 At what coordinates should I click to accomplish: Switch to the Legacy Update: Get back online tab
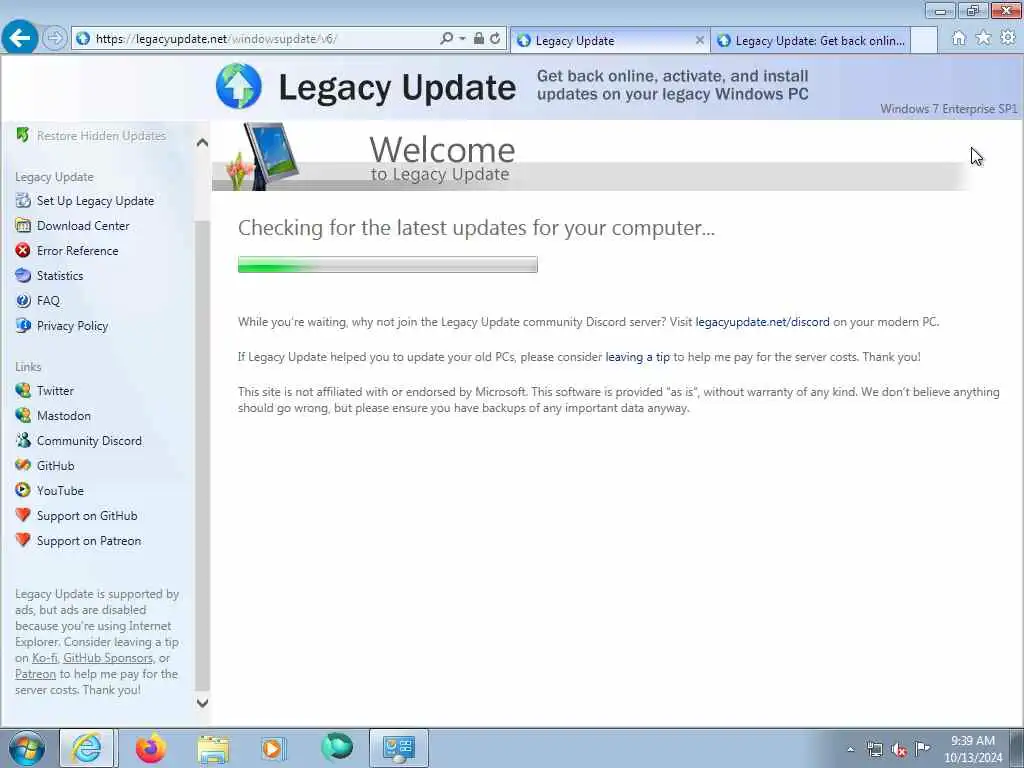pyautogui.click(x=810, y=40)
